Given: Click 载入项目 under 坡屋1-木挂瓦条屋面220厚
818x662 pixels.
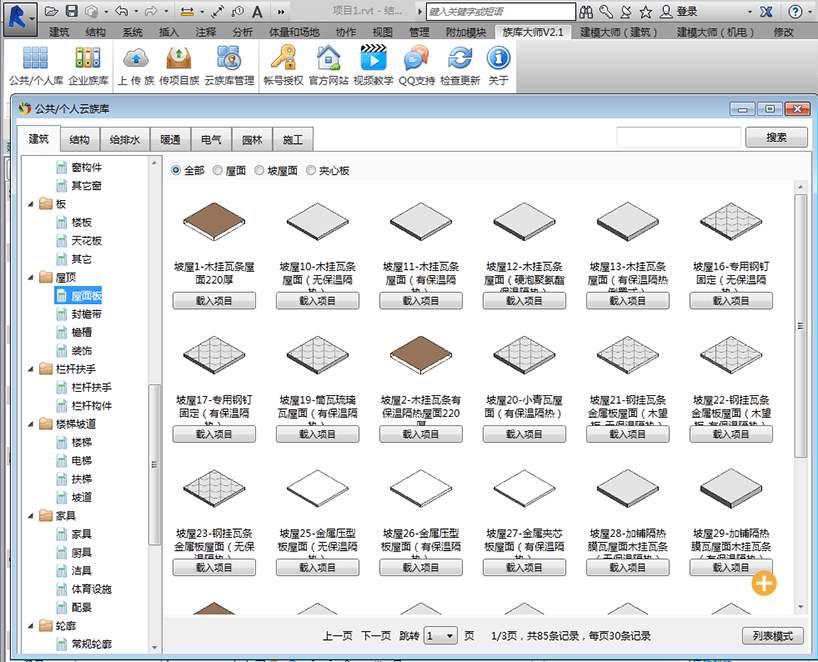Looking at the screenshot, I should point(214,300).
